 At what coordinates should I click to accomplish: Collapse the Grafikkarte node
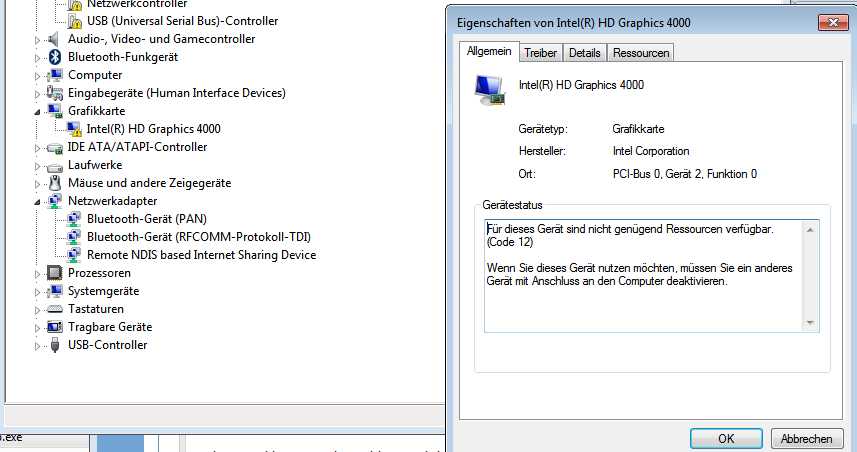point(37,112)
